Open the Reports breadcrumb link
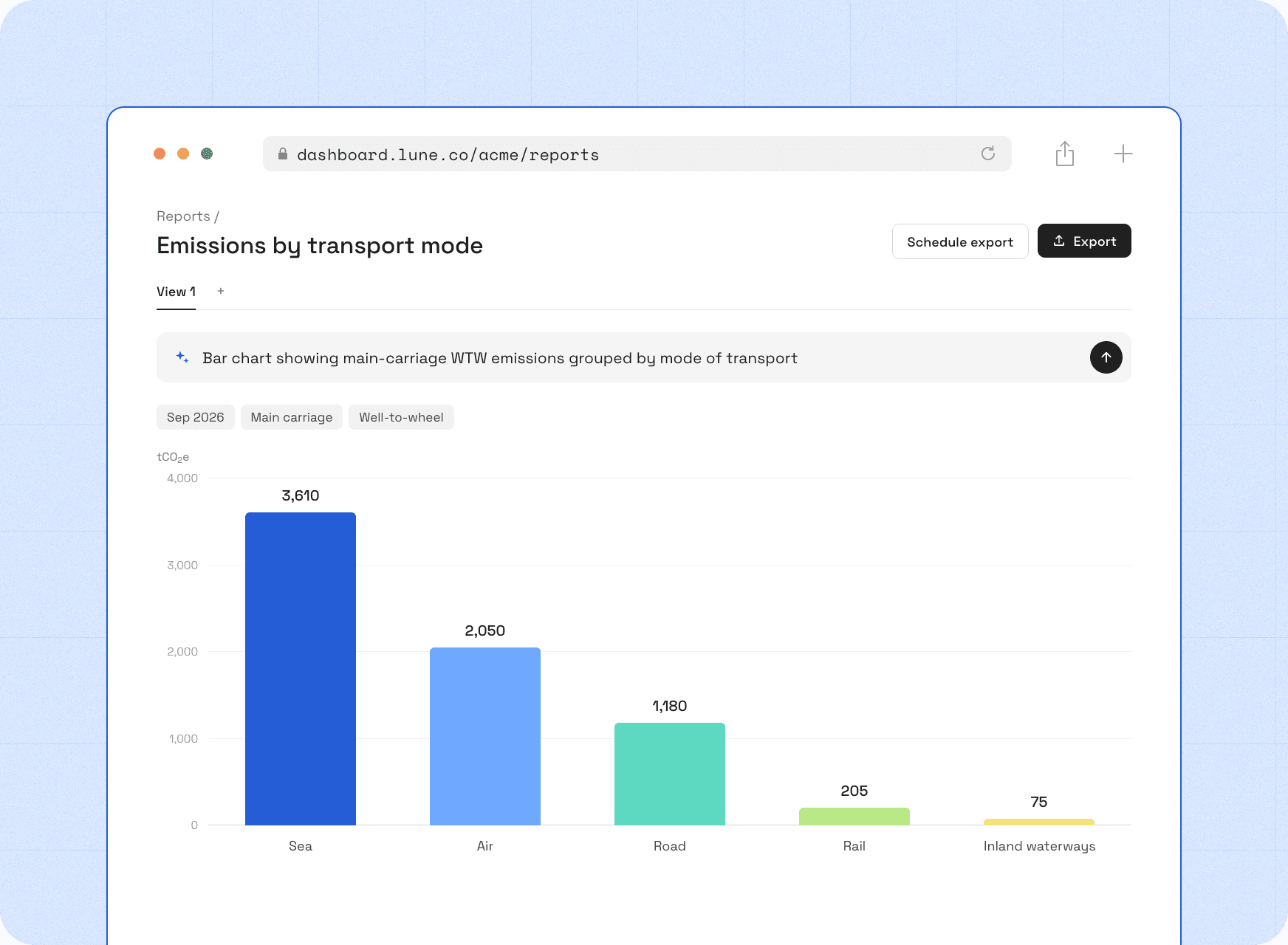 [183, 216]
